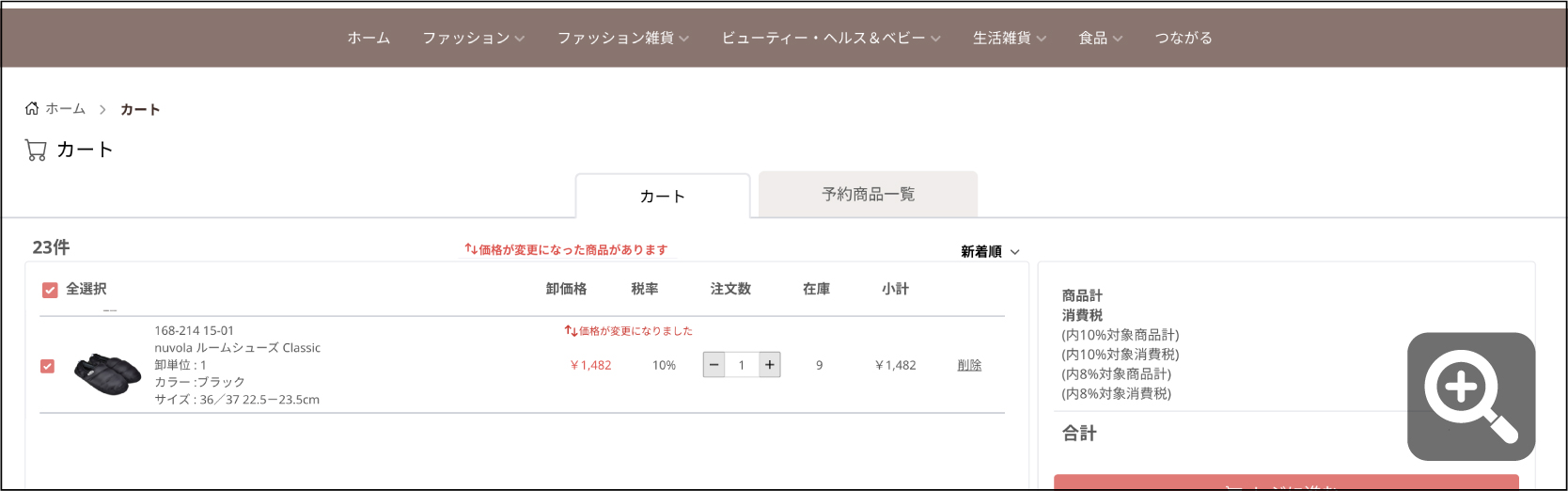The image size is (1568, 491).
Task: Click the price-change arrows icon above ￥1,482
Action: (570, 331)
